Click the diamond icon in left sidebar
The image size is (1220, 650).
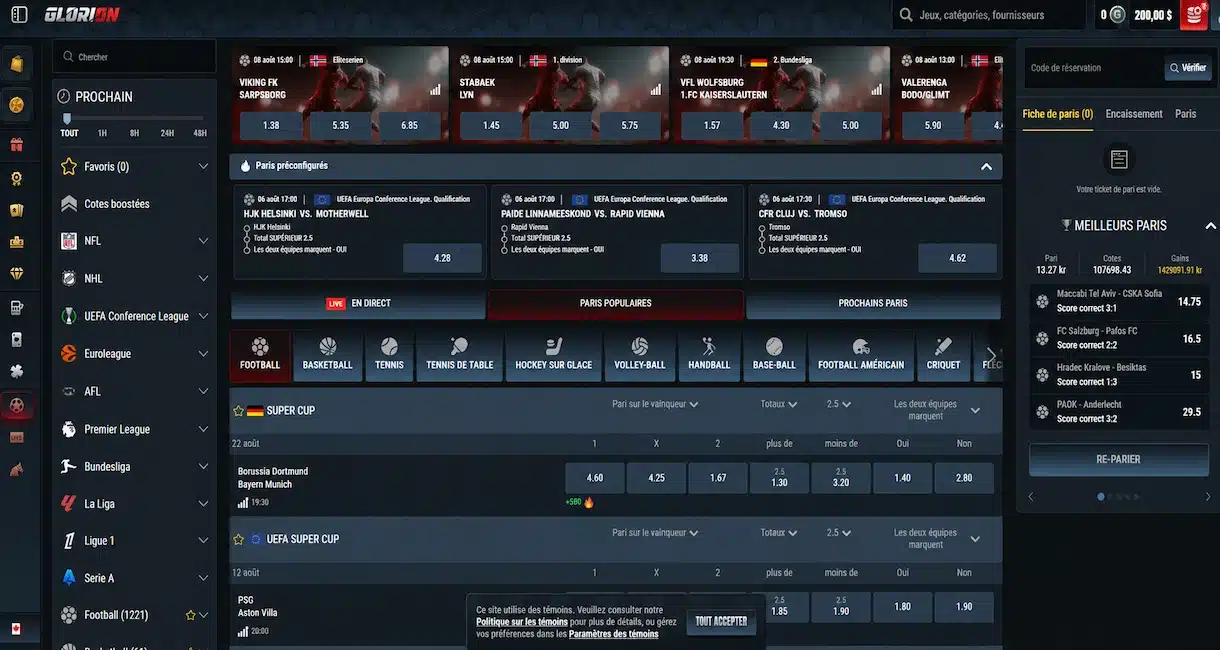(x=16, y=273)
